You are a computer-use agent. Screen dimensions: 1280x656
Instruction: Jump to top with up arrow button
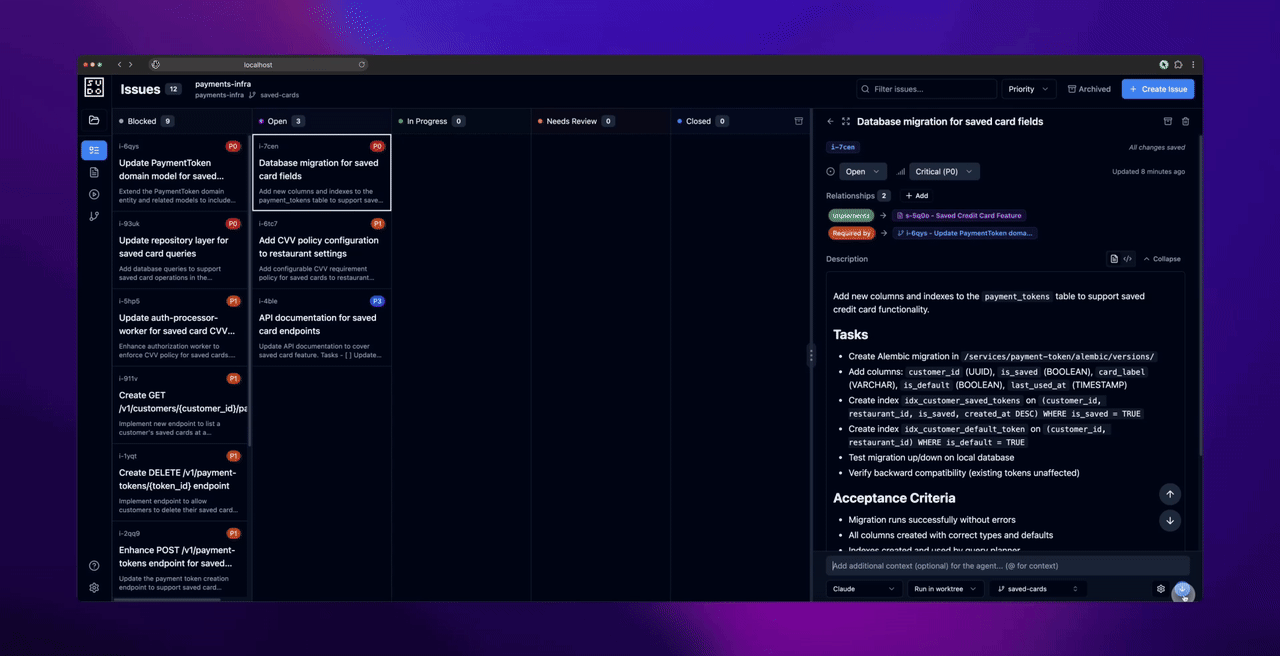1169,494
